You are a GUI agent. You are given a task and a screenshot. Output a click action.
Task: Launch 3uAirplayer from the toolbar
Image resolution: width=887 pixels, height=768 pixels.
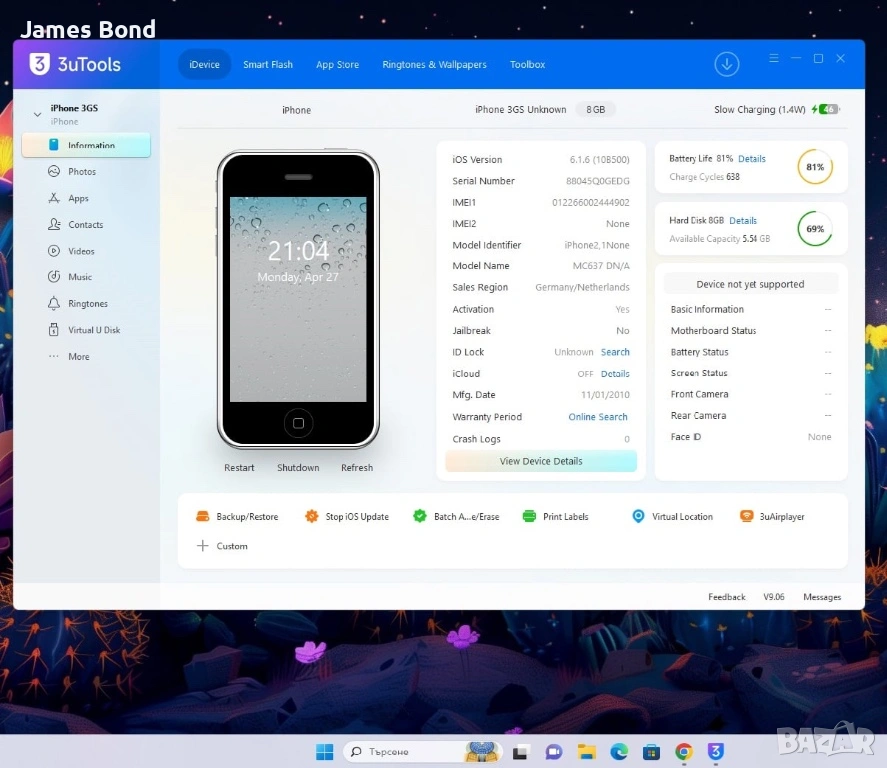click(x=746, y=517)
